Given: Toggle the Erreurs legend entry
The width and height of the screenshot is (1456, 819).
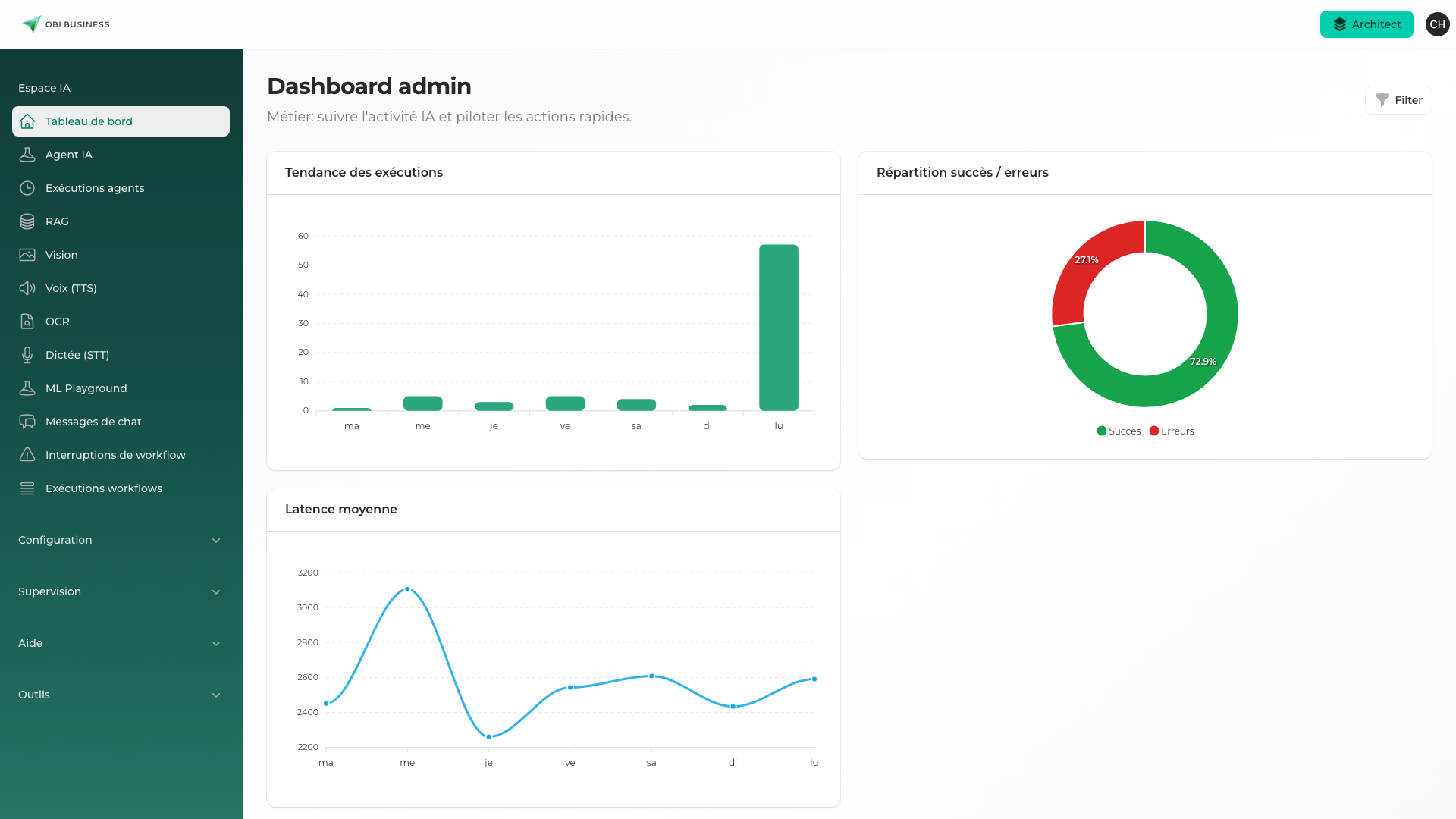Looking at the screenshot, I should pos(1172,431).
